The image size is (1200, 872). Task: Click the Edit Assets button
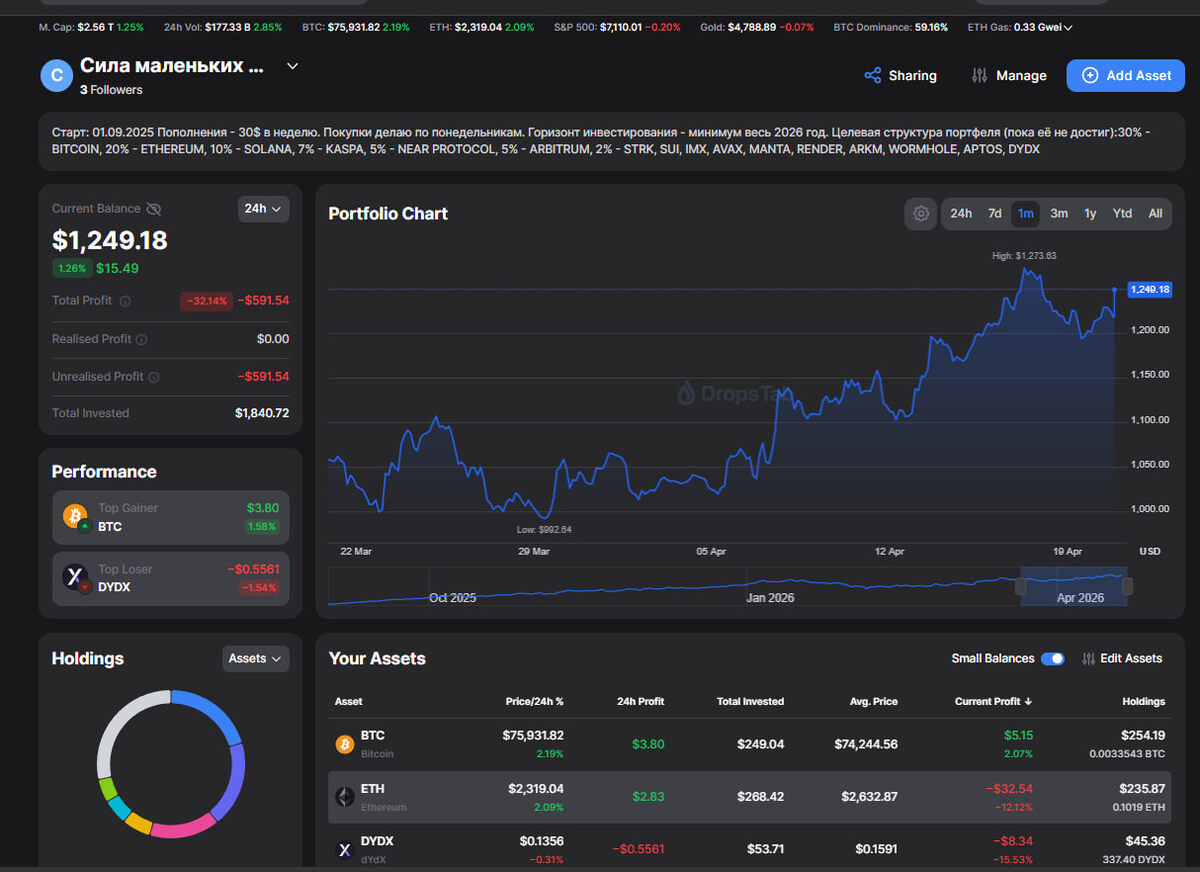(1122, 659)
